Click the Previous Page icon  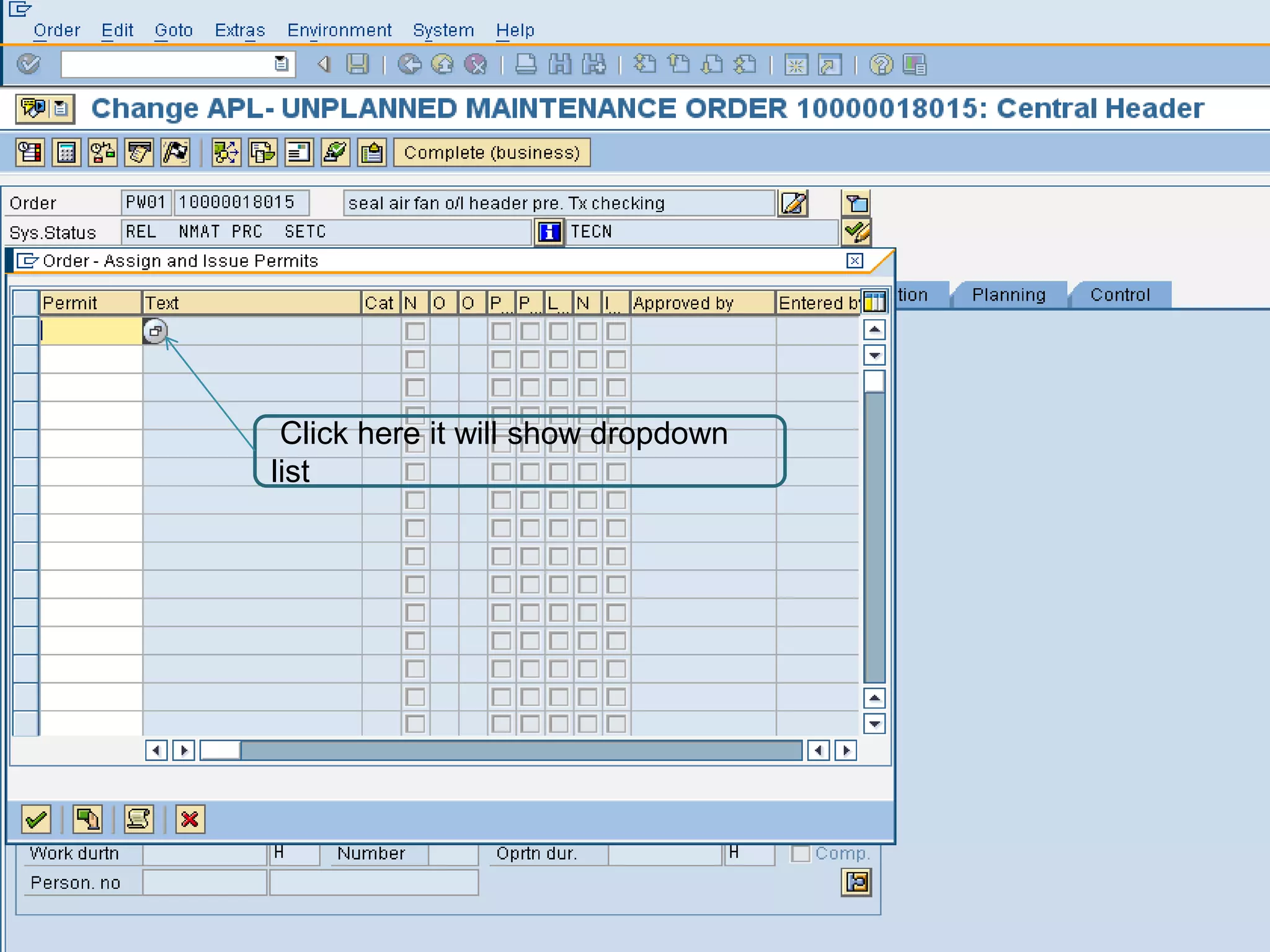click(678, 64)
